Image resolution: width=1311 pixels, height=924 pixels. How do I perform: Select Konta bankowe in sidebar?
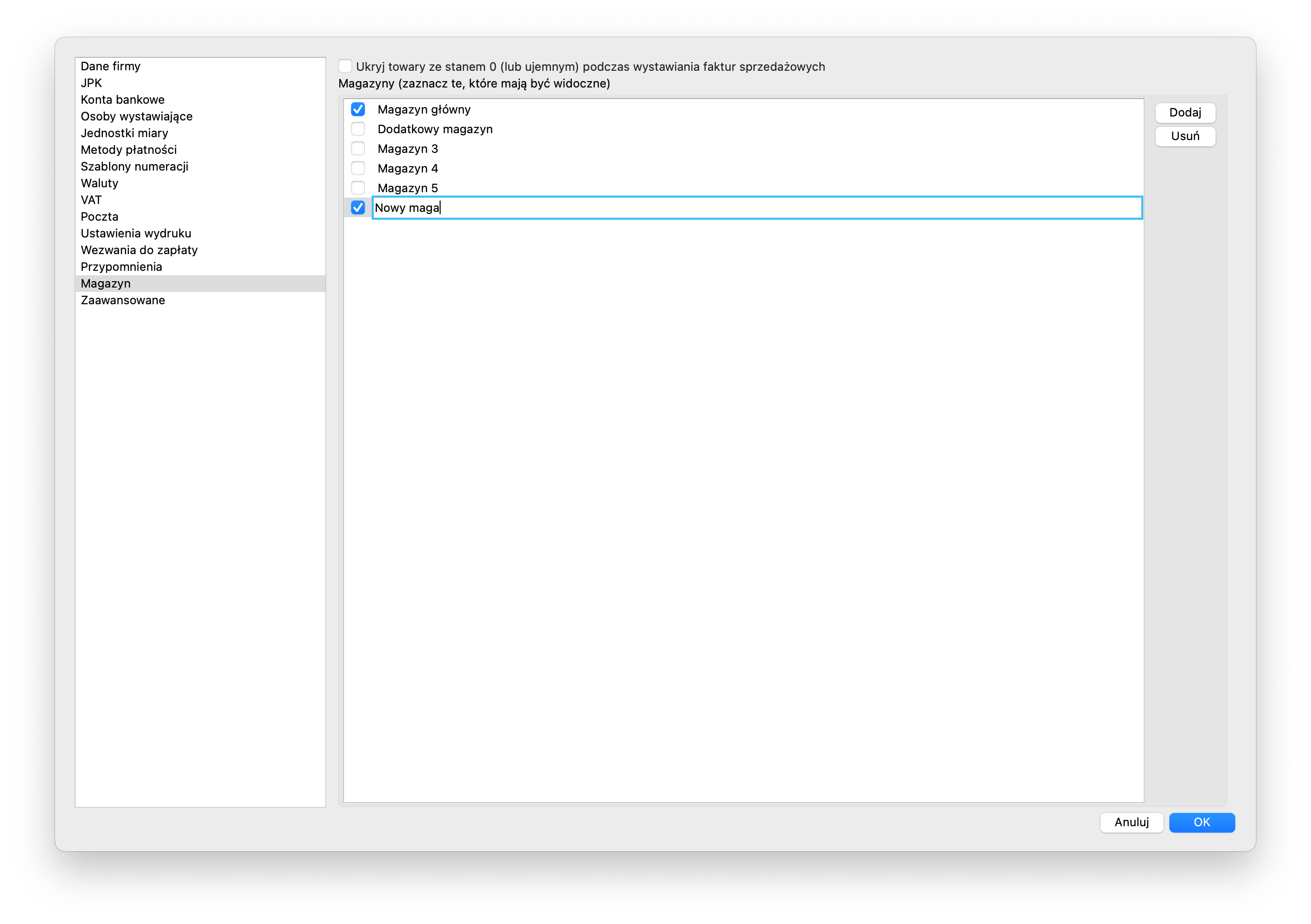pos(201,100)
